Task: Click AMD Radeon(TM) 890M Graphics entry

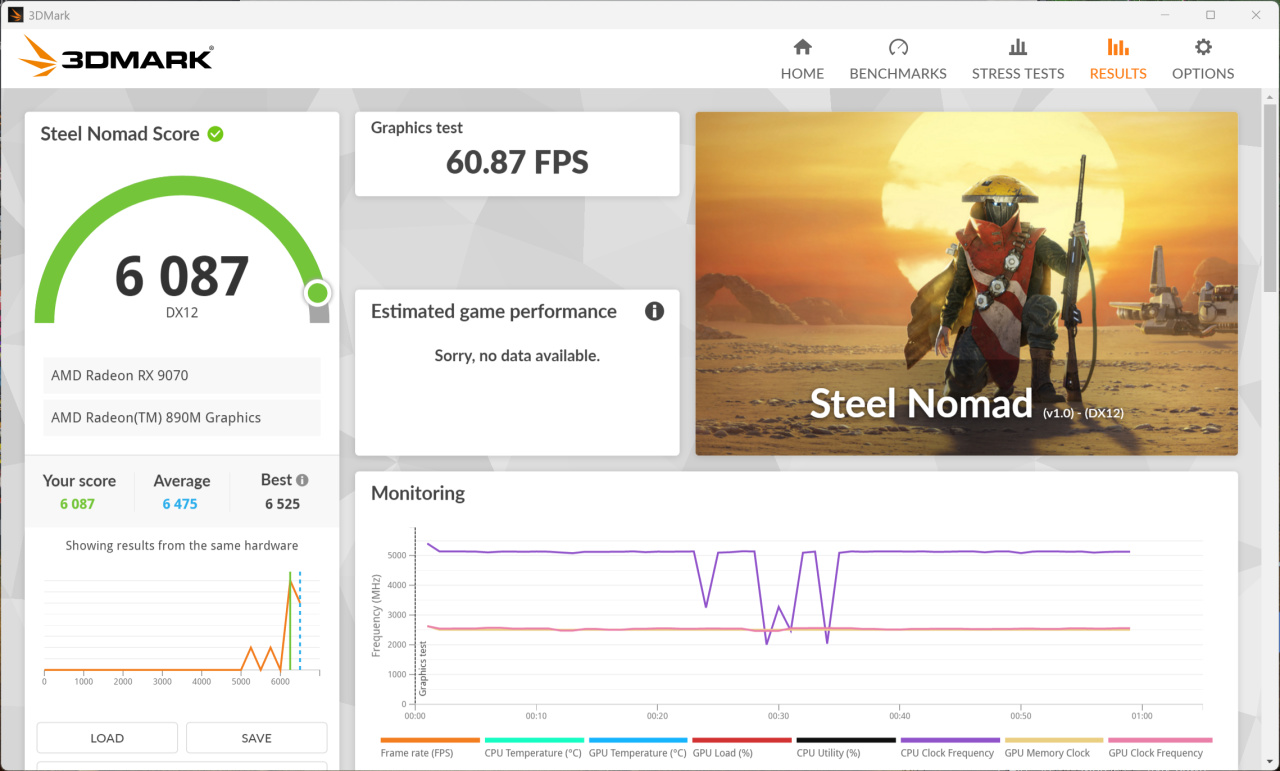Action: (x=182, y=418)
